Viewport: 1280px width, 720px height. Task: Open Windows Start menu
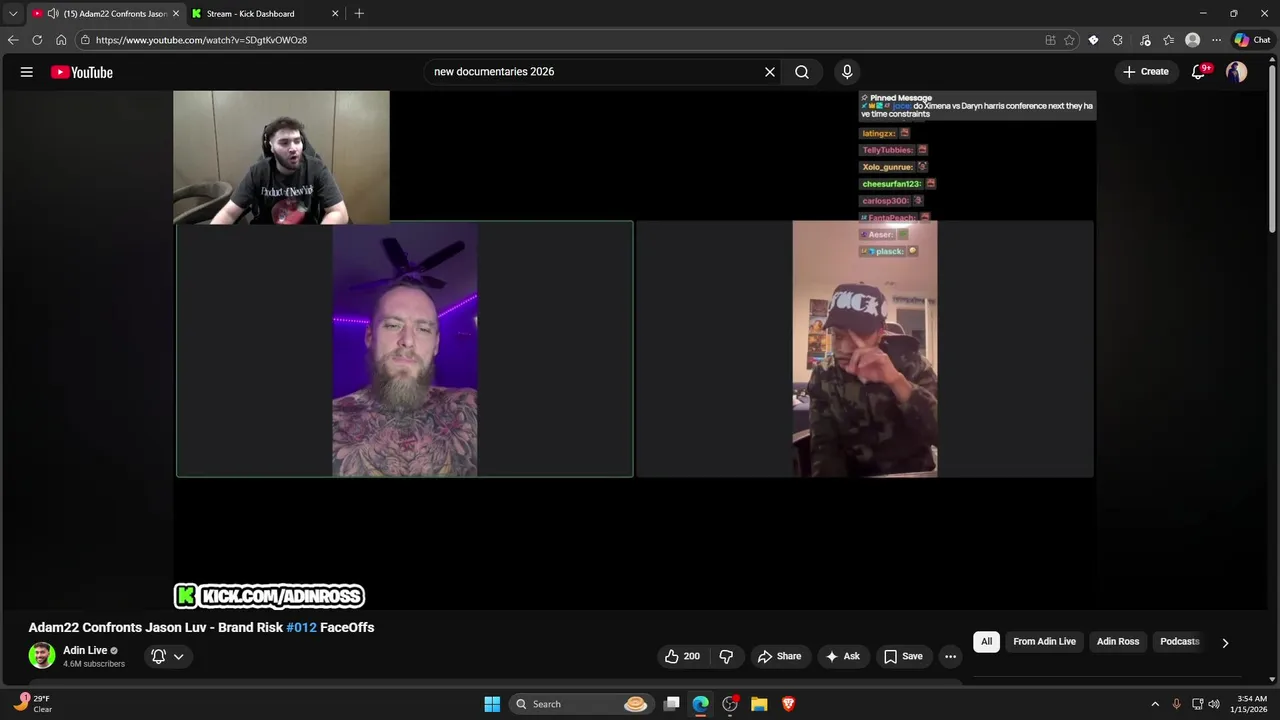[492, 704]
